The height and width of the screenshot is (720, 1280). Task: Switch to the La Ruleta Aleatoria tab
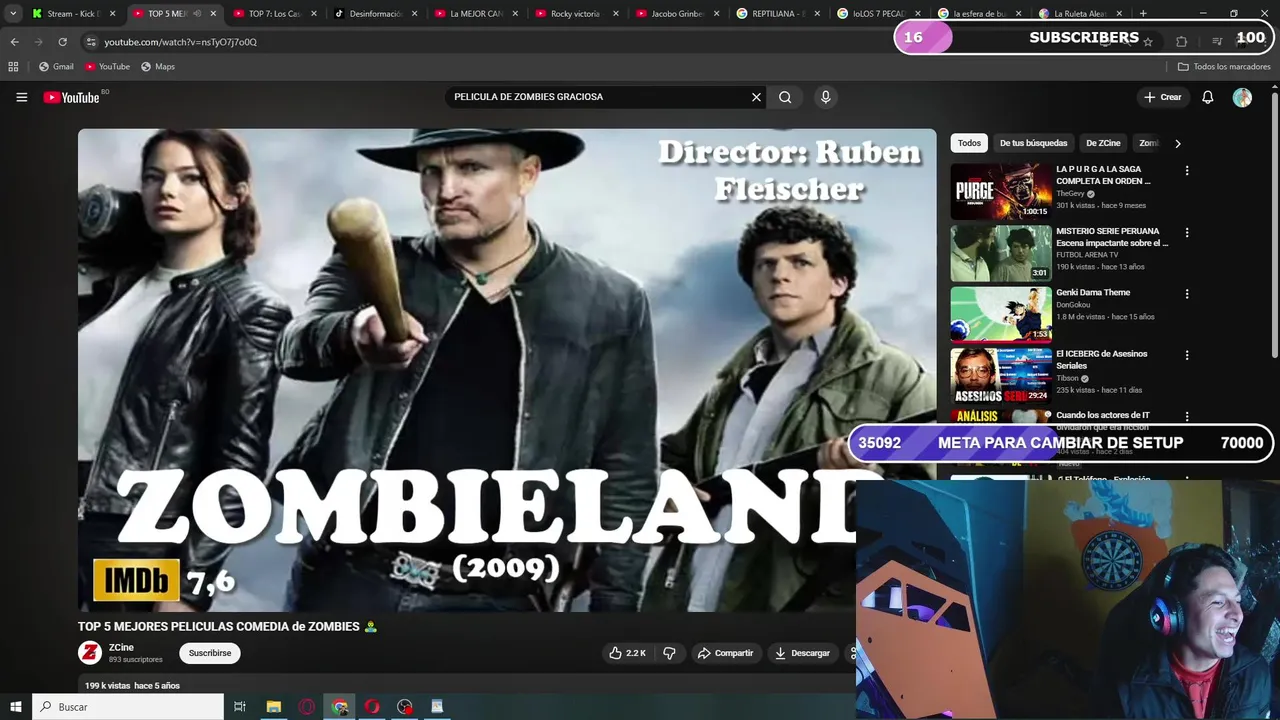[x=1080, y=14]
